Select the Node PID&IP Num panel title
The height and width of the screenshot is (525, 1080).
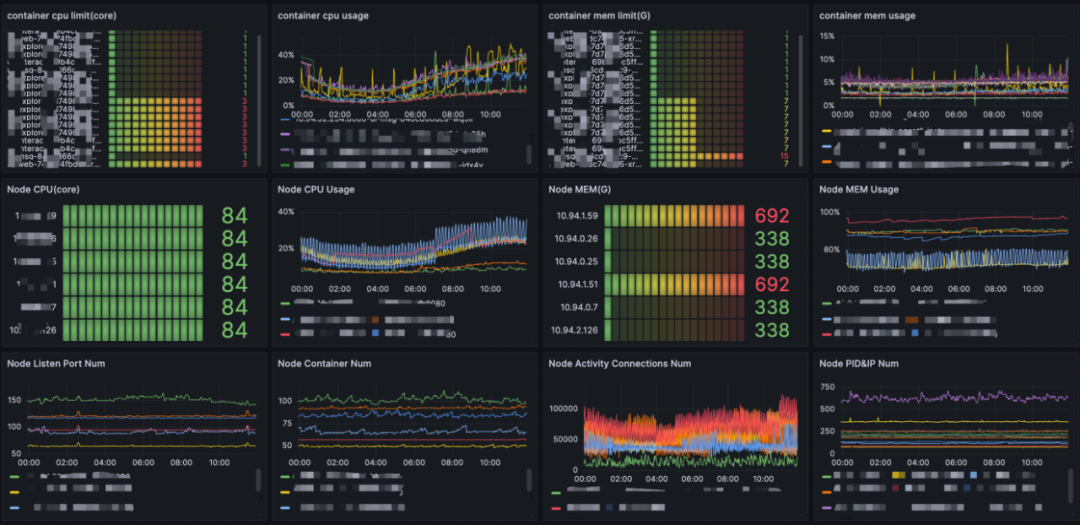click(860, 363)
